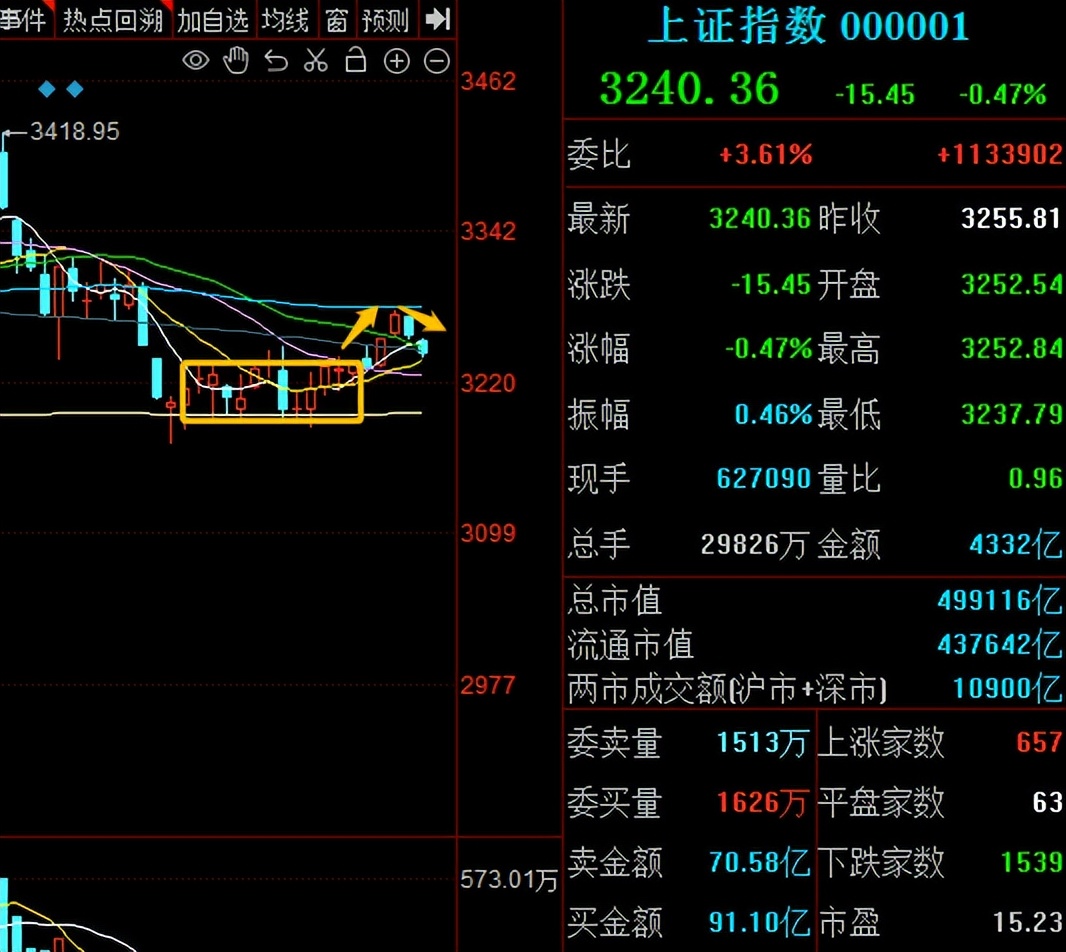Click the -0.47% header percentage
This screenshot has width=1066, height=952.
[x=1003, y=95]
